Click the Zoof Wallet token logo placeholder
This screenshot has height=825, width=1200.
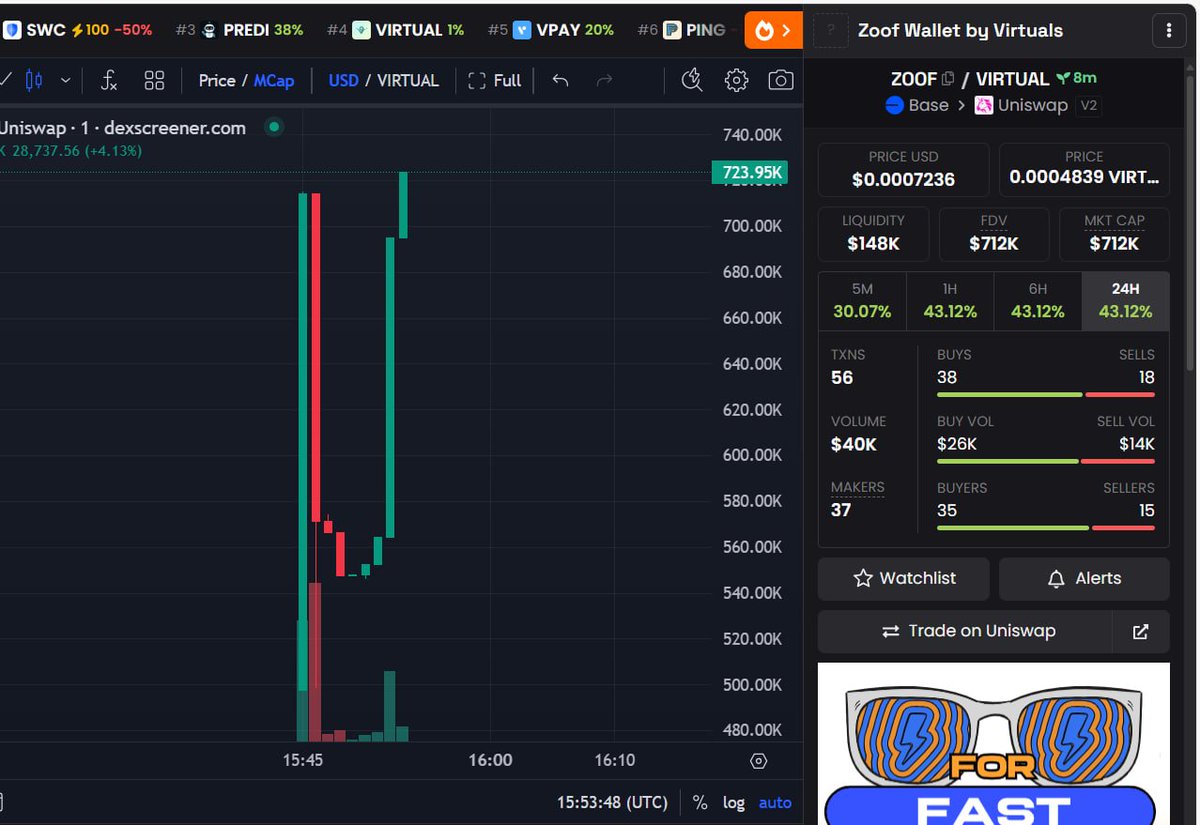click(830, 31)
